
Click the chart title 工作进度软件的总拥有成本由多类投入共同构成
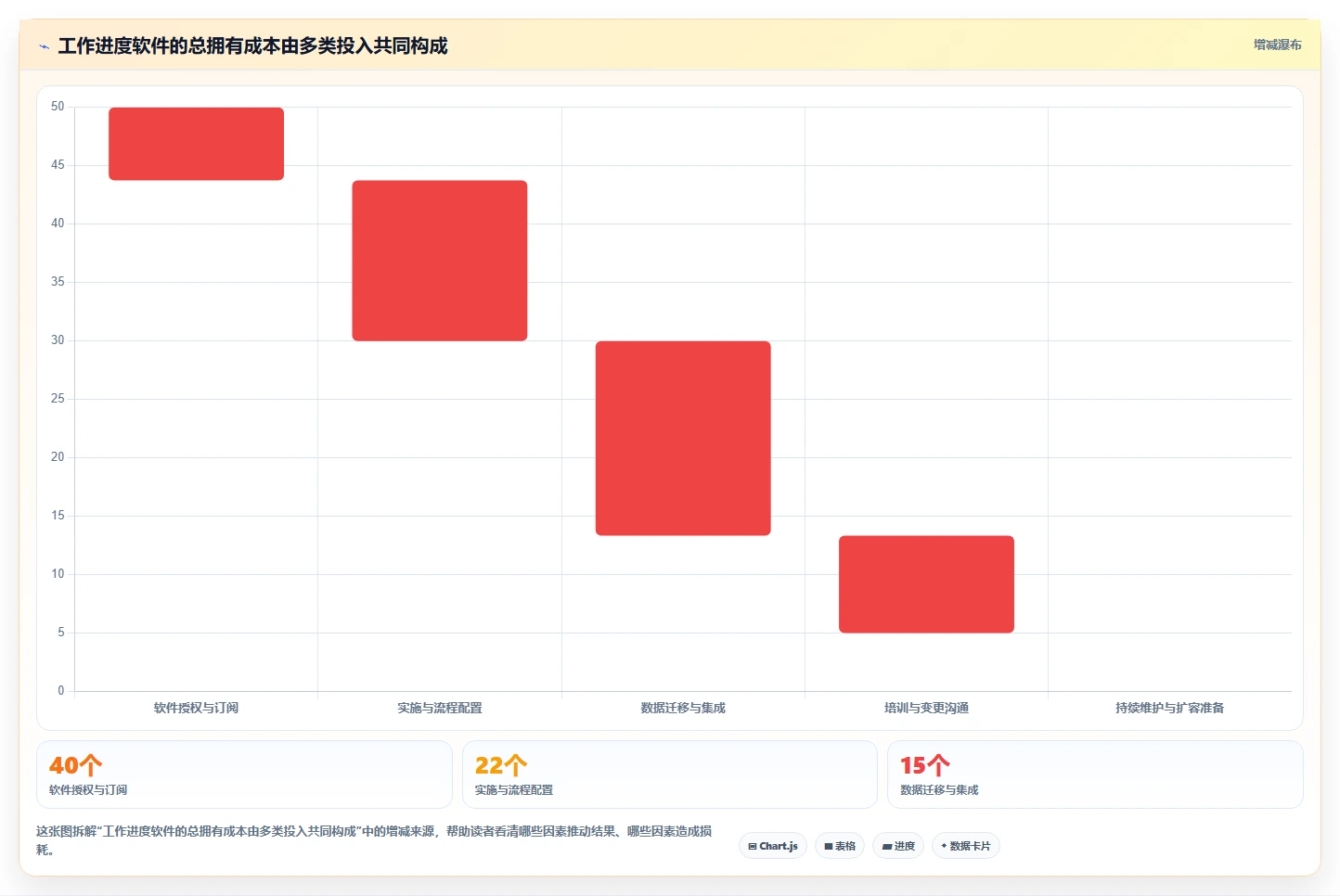click(x=252, y=45)
